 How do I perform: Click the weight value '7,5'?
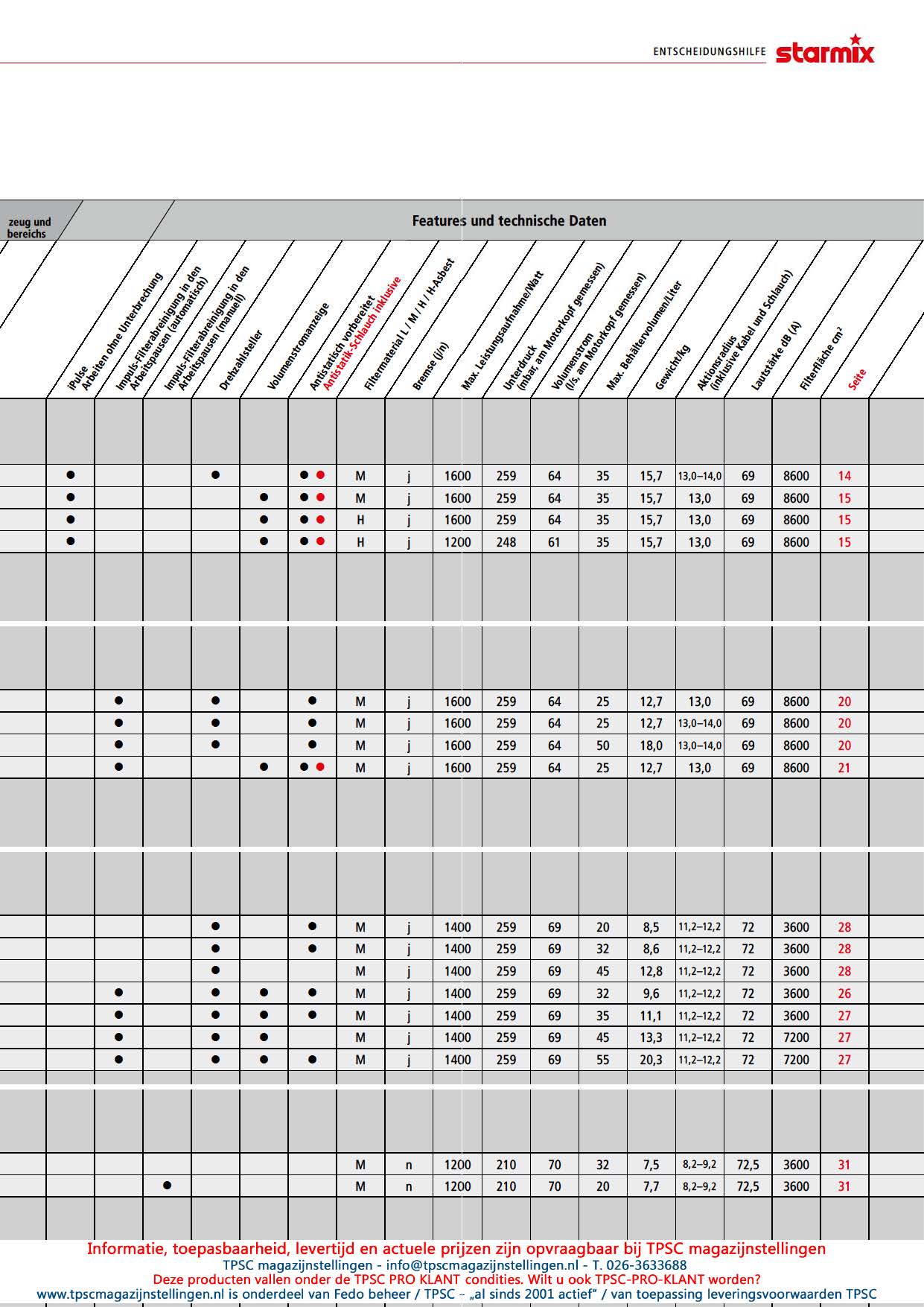tap(651, 1165)
